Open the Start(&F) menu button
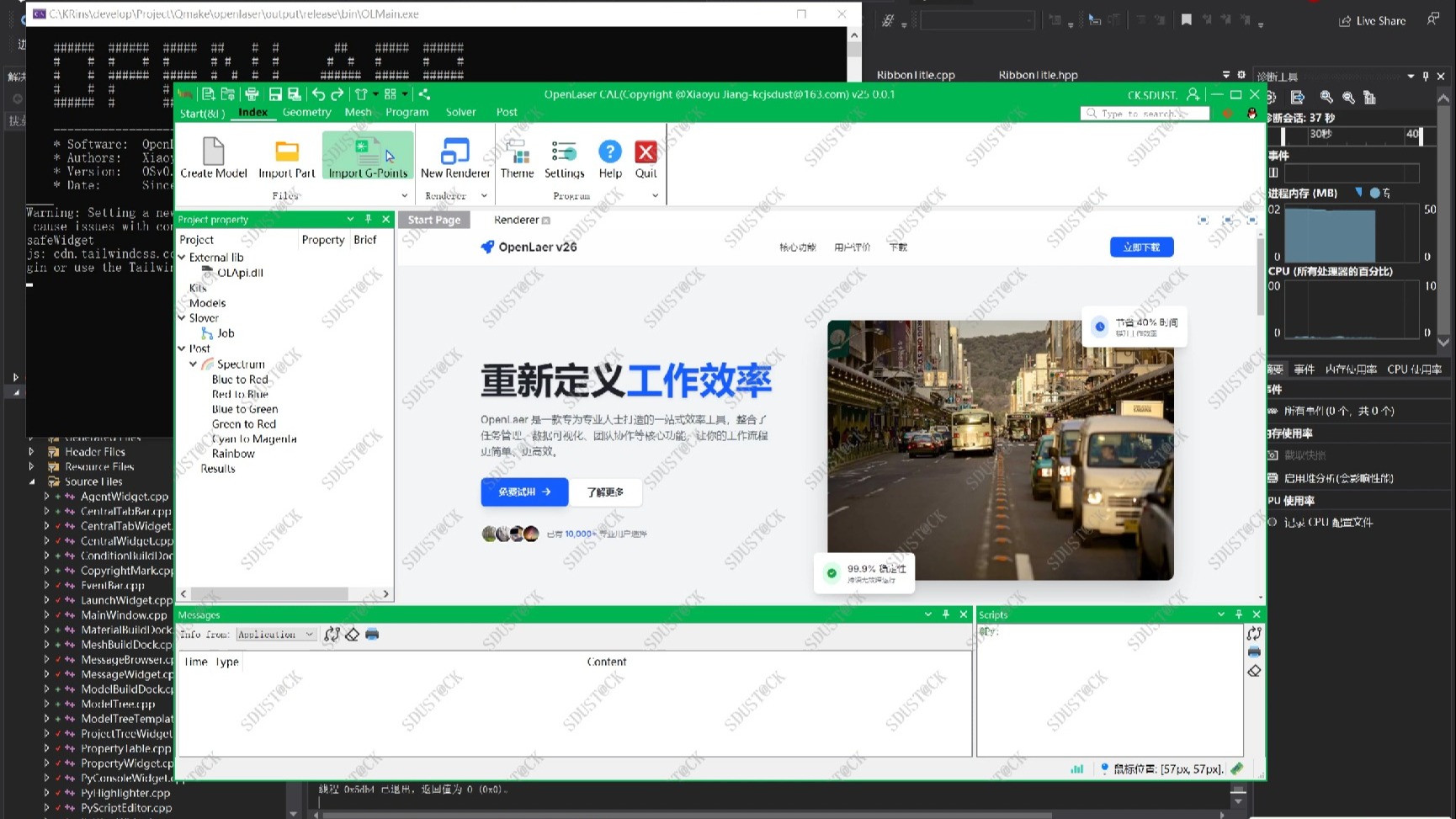The image size is (1456, 819). [202, 113]
